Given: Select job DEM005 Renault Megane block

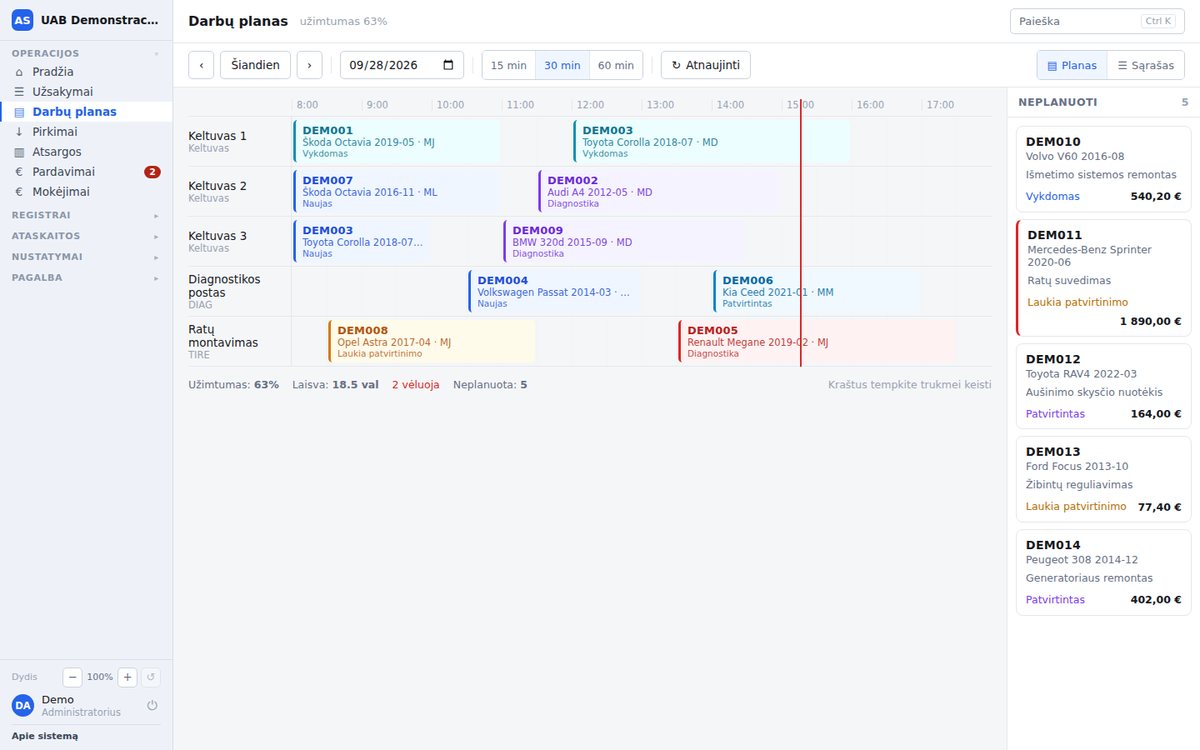Looking at the screenshot, I should [x=816, y=341].
